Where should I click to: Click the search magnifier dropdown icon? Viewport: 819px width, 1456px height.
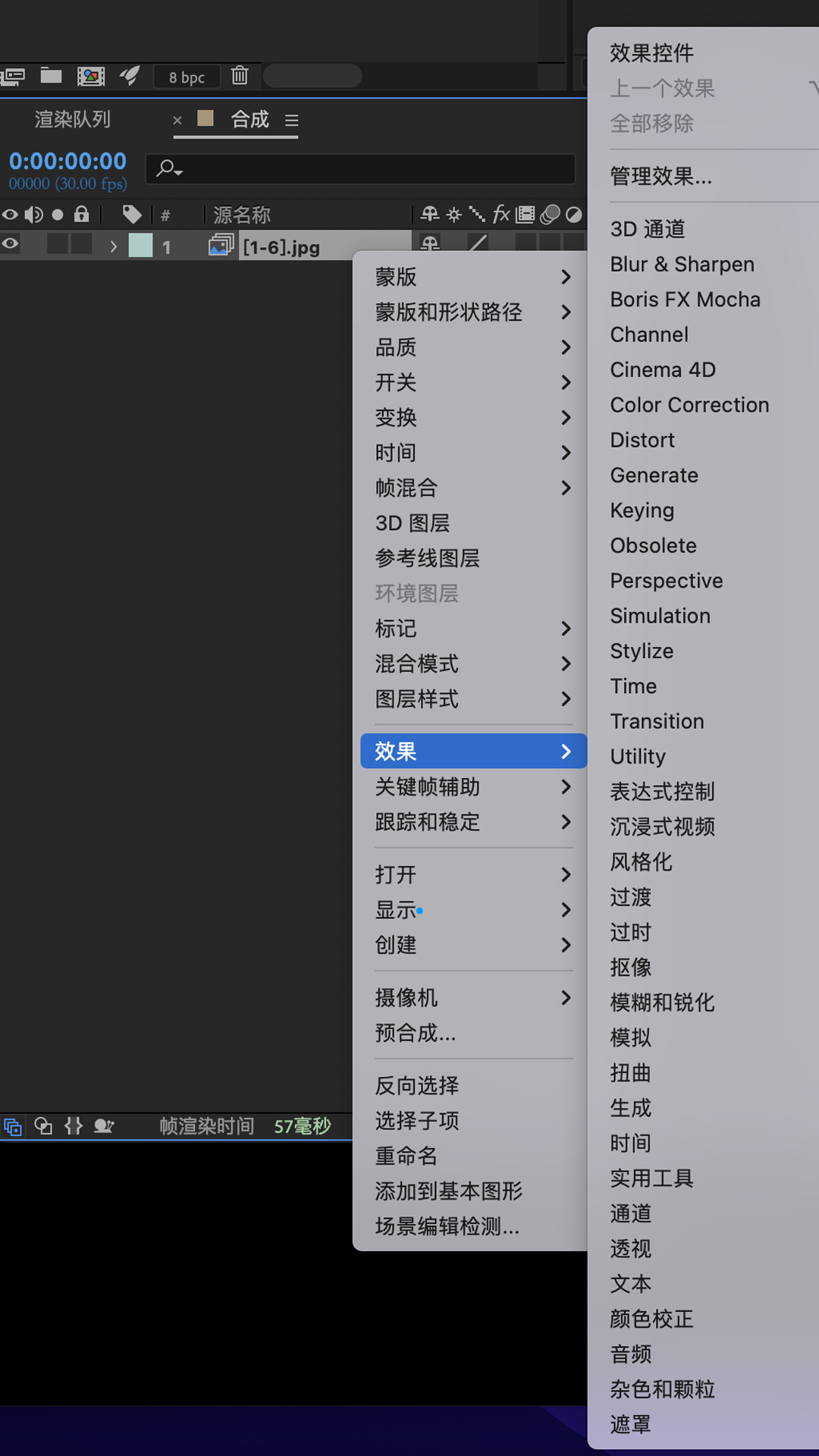tap(169, 168)
